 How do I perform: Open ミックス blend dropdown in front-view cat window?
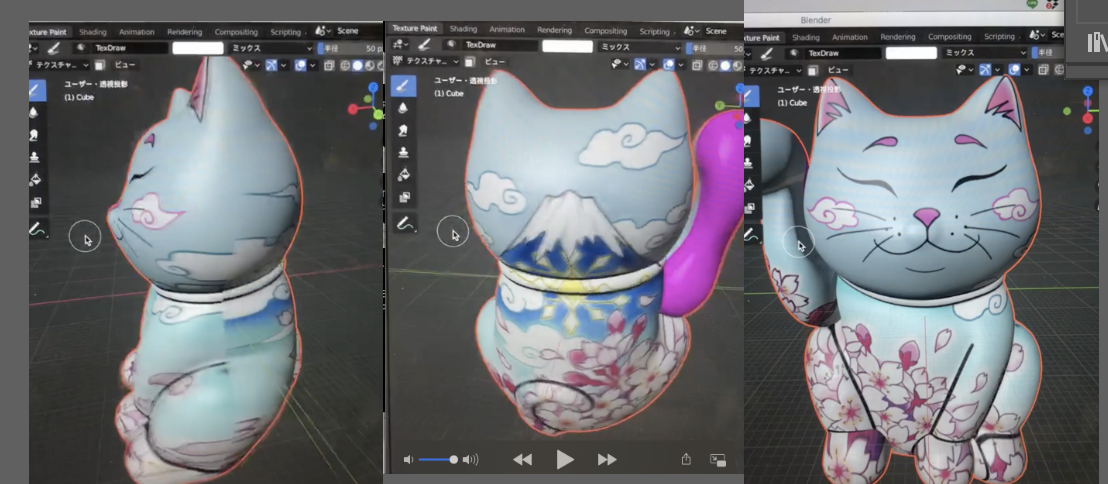(984, 53)
